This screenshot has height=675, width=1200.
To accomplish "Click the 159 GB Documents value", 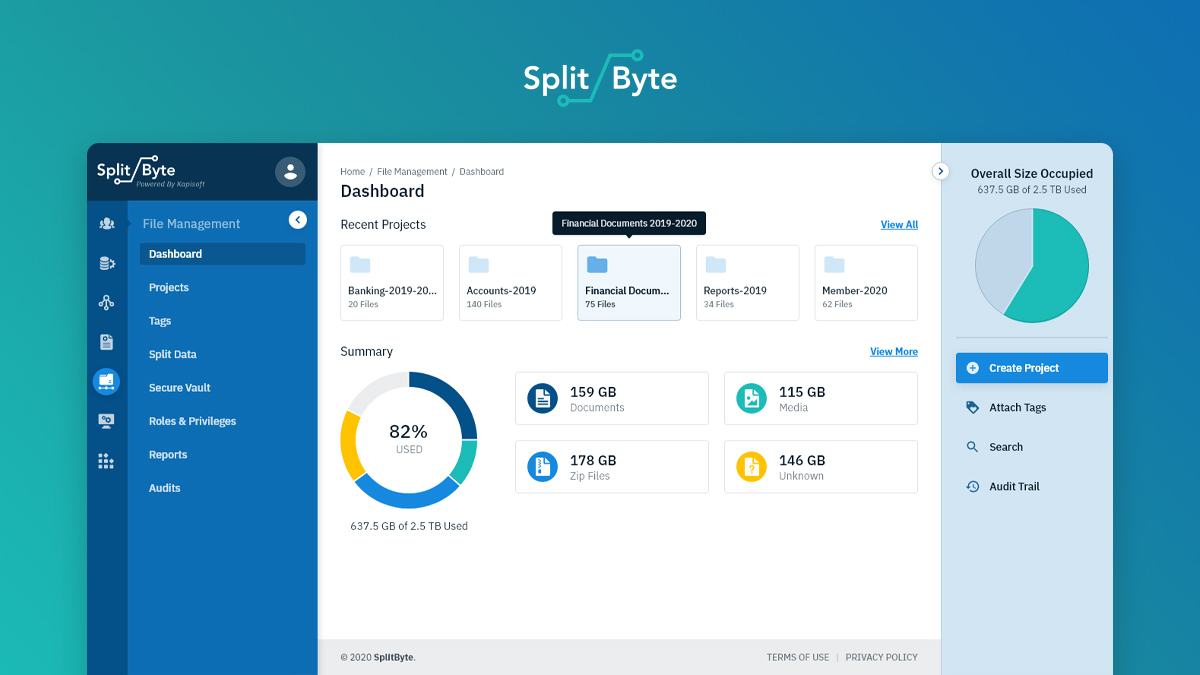I will click(x=592, y=392).
